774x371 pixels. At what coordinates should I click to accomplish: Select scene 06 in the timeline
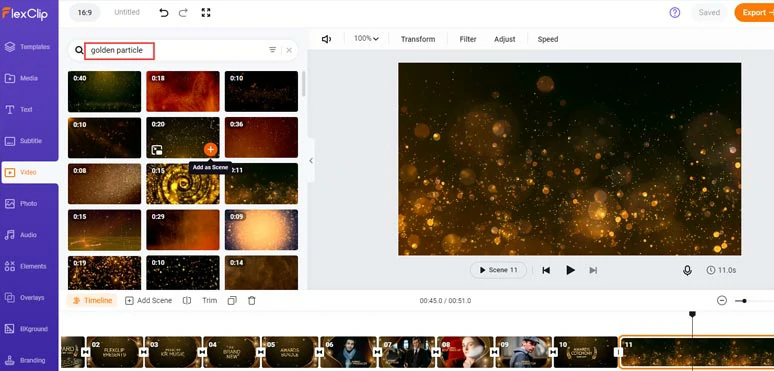click(348, 352)
